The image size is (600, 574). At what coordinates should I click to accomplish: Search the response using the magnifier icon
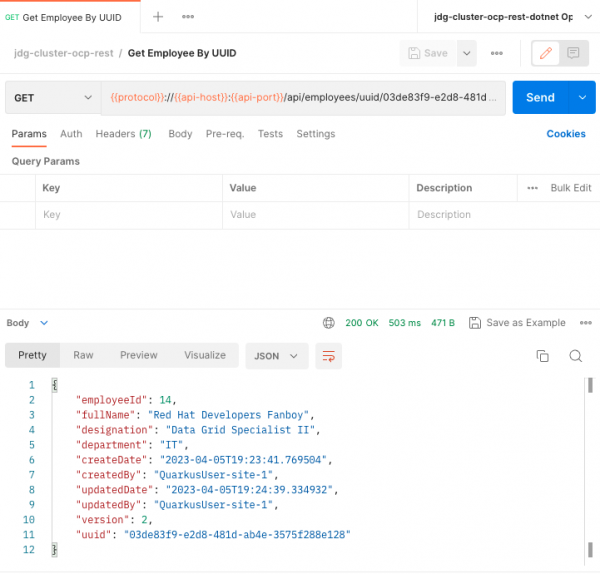click(x=575, y=356)
